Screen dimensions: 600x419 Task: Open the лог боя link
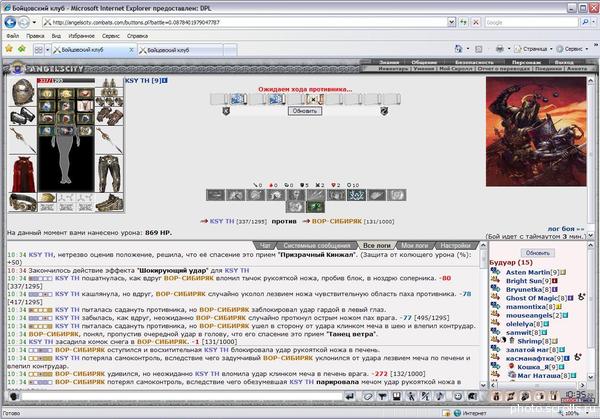[566, 229]
